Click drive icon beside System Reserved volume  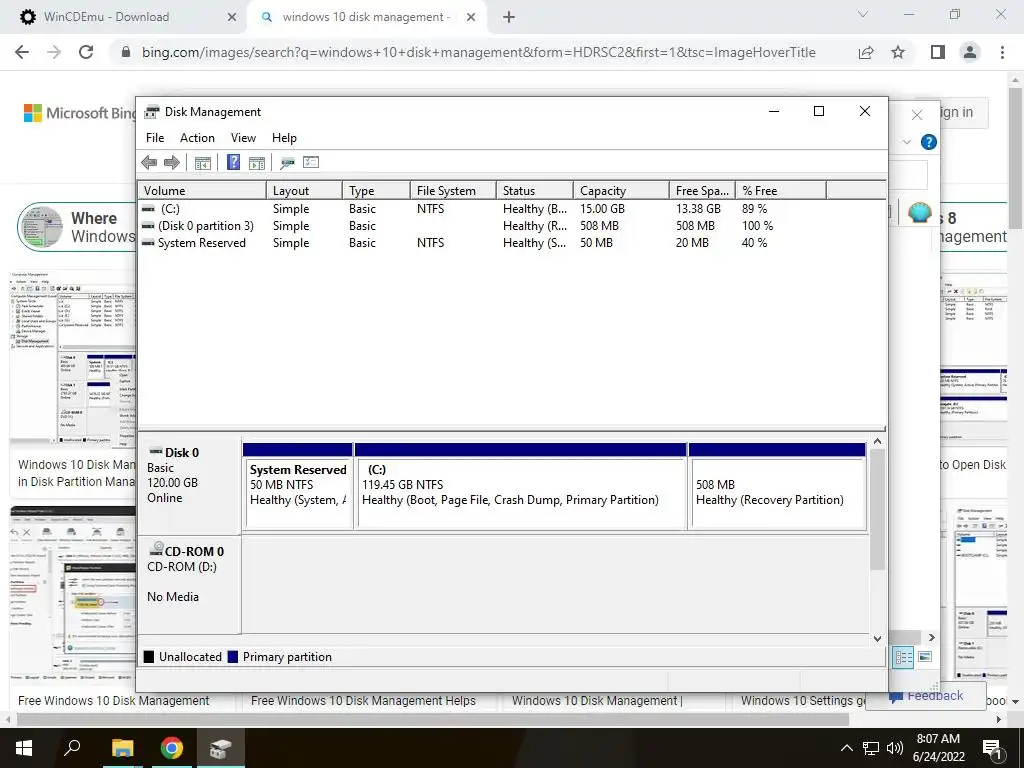coord(148,243)
